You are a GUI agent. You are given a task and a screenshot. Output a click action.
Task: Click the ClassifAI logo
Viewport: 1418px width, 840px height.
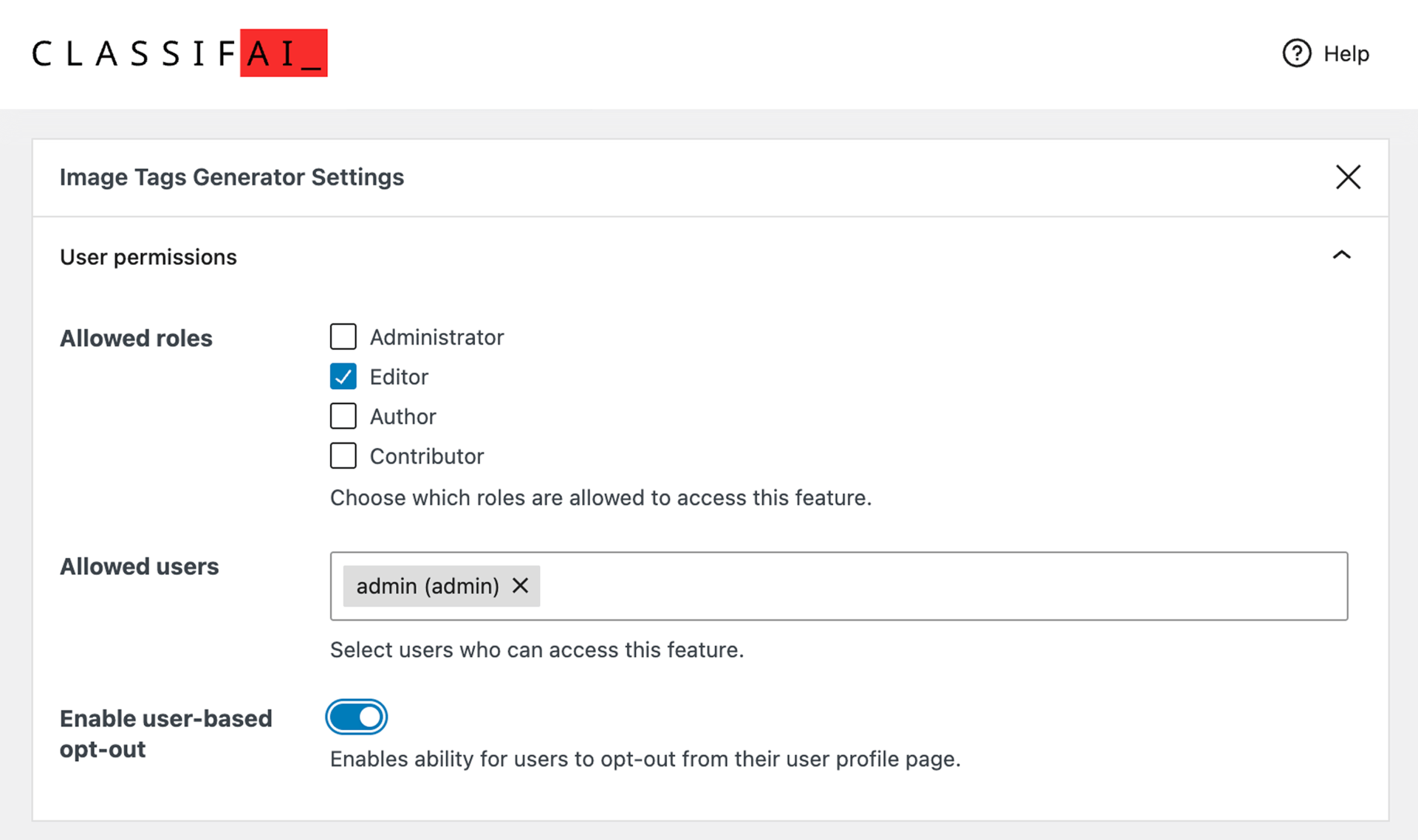click(x=179, y=53)
